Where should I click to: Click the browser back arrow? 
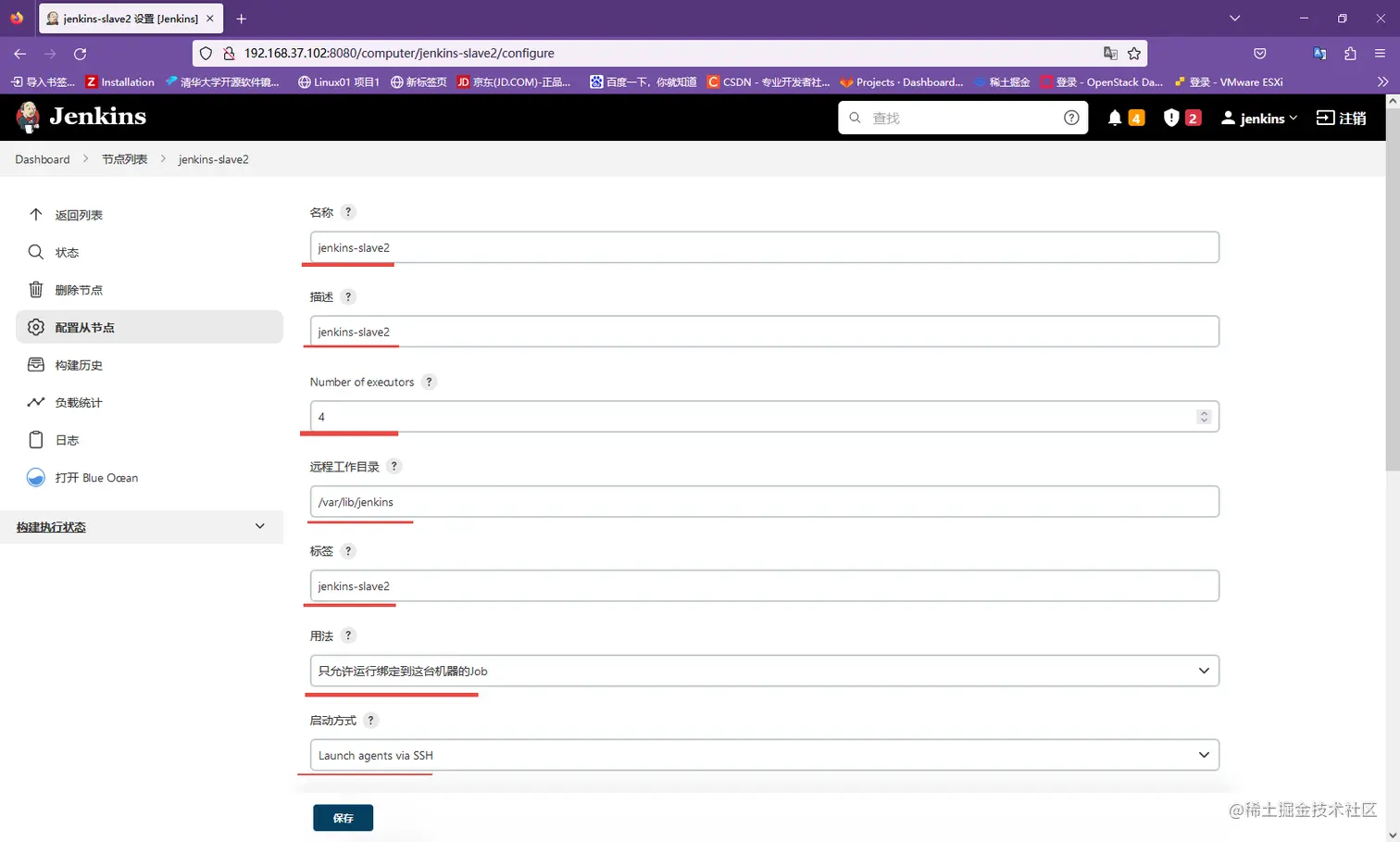tap(19, 54)
